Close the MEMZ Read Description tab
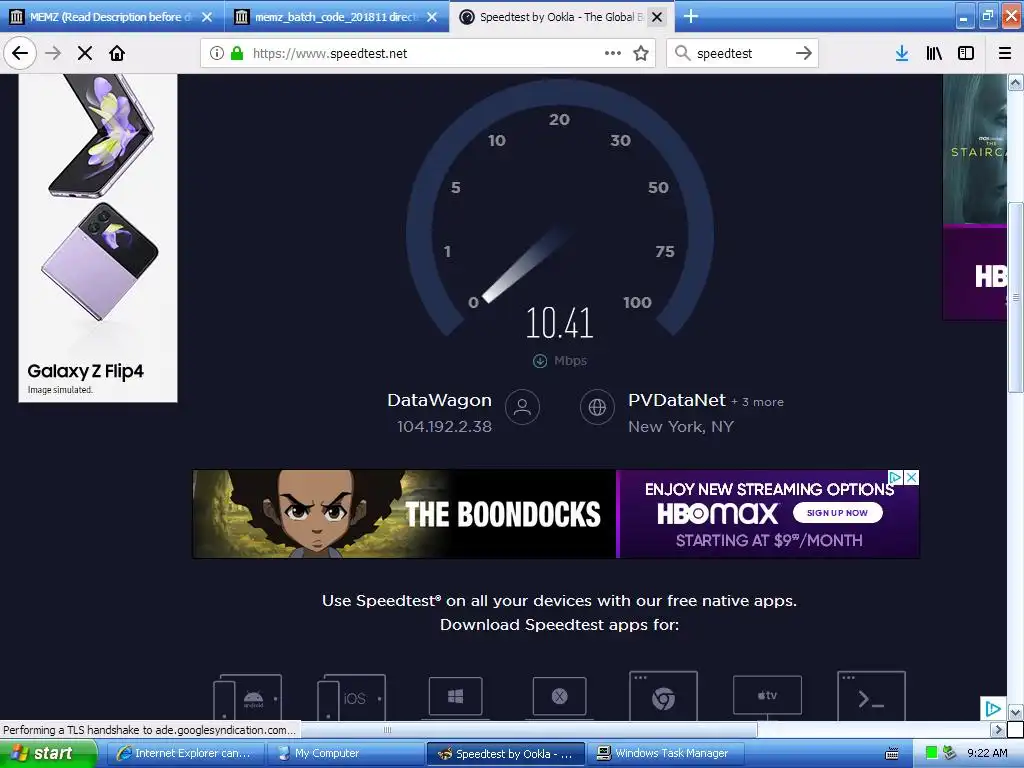1024x768 pixels. tap(207, 17)
